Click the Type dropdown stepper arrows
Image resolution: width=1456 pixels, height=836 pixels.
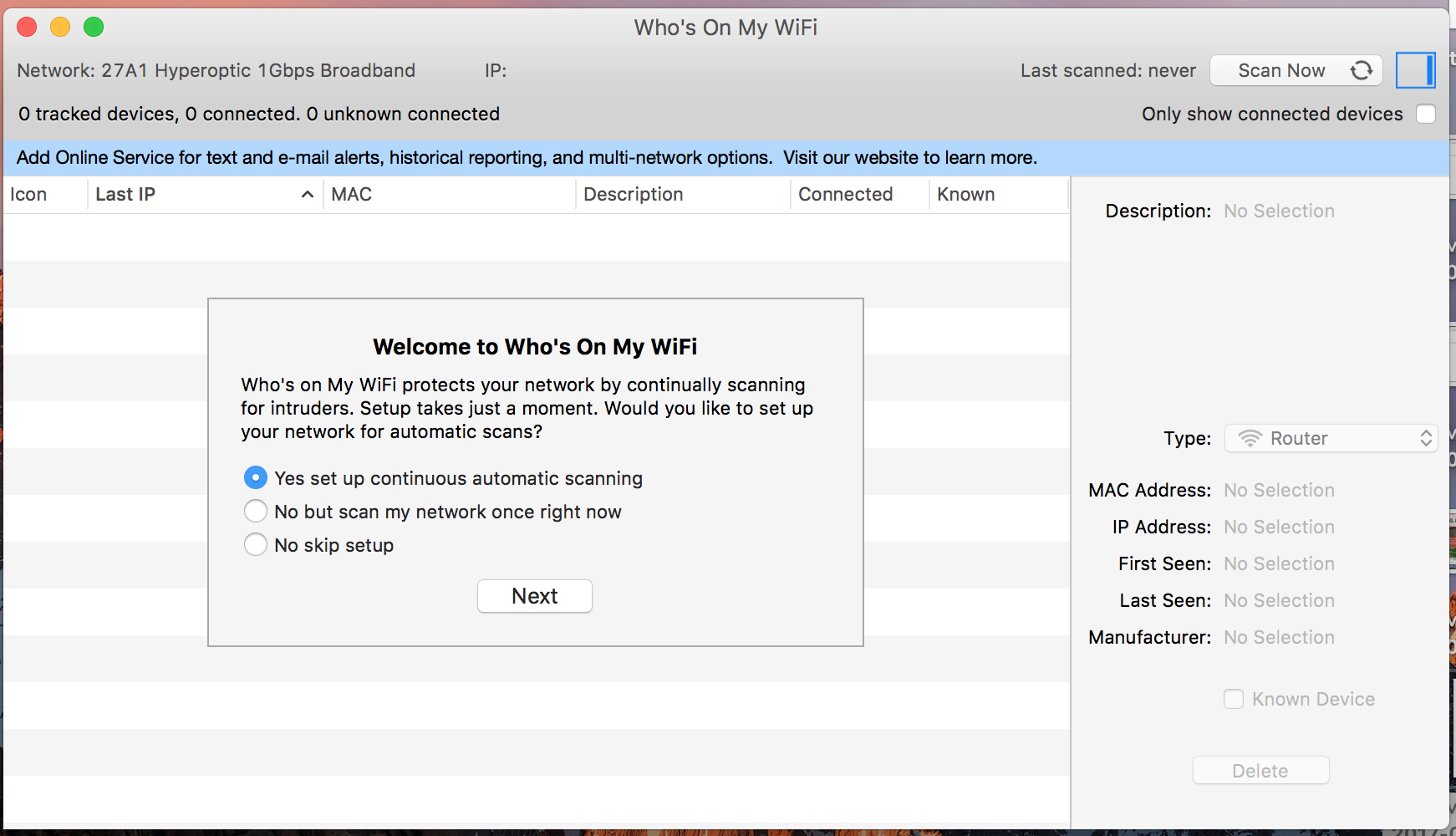tap(1426, 438)
